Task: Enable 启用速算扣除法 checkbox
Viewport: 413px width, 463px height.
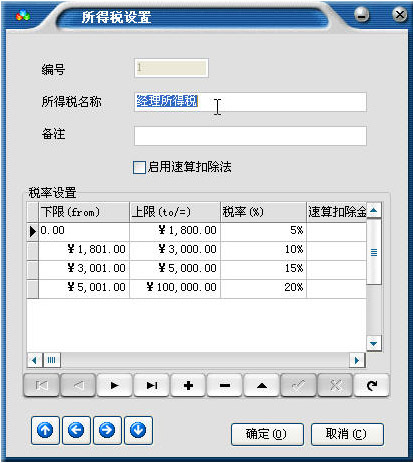Action: [x=139, y=167]
